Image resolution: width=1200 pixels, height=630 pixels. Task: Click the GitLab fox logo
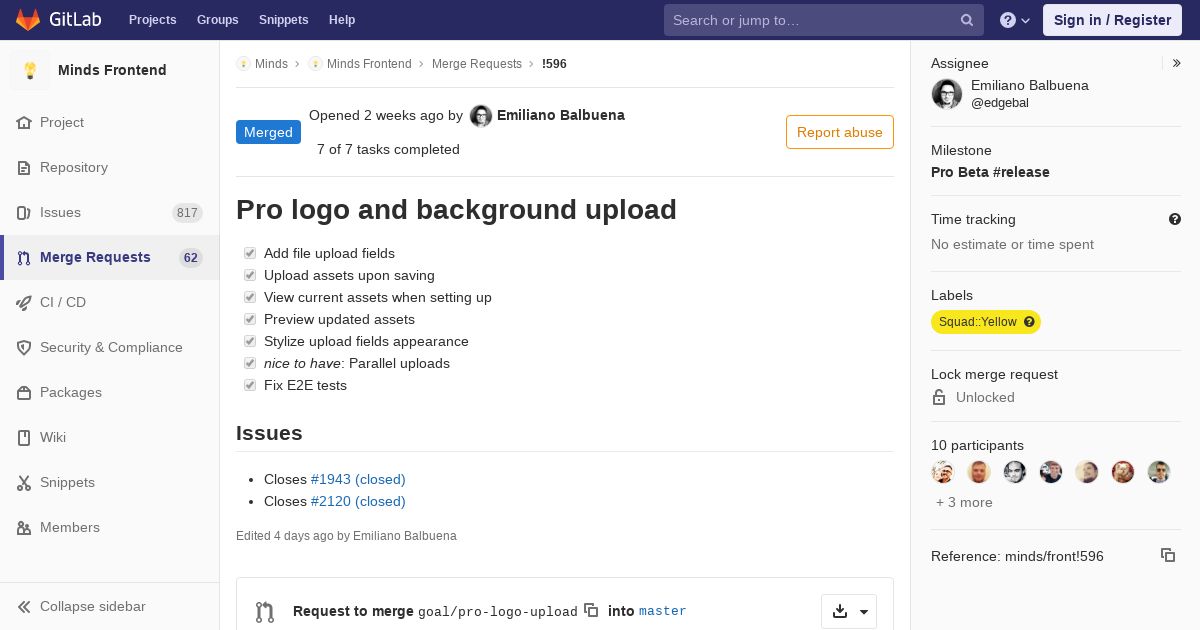coord(28,19)
